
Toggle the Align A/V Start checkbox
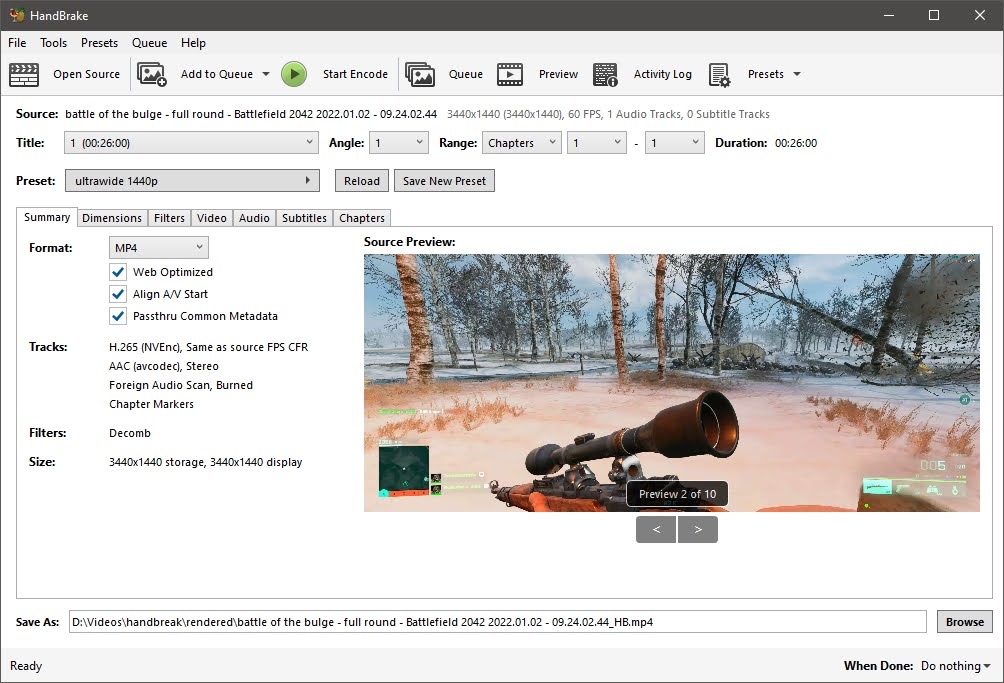coord(118,294)
